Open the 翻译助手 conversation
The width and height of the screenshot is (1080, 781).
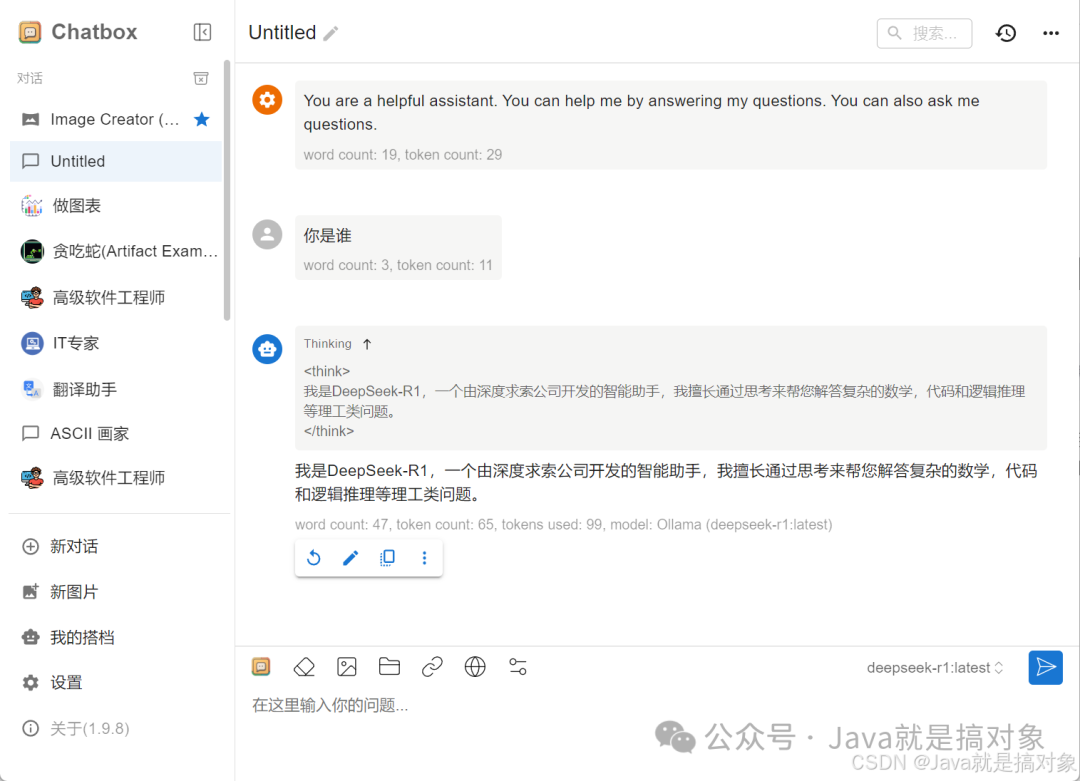pos(115,389)
